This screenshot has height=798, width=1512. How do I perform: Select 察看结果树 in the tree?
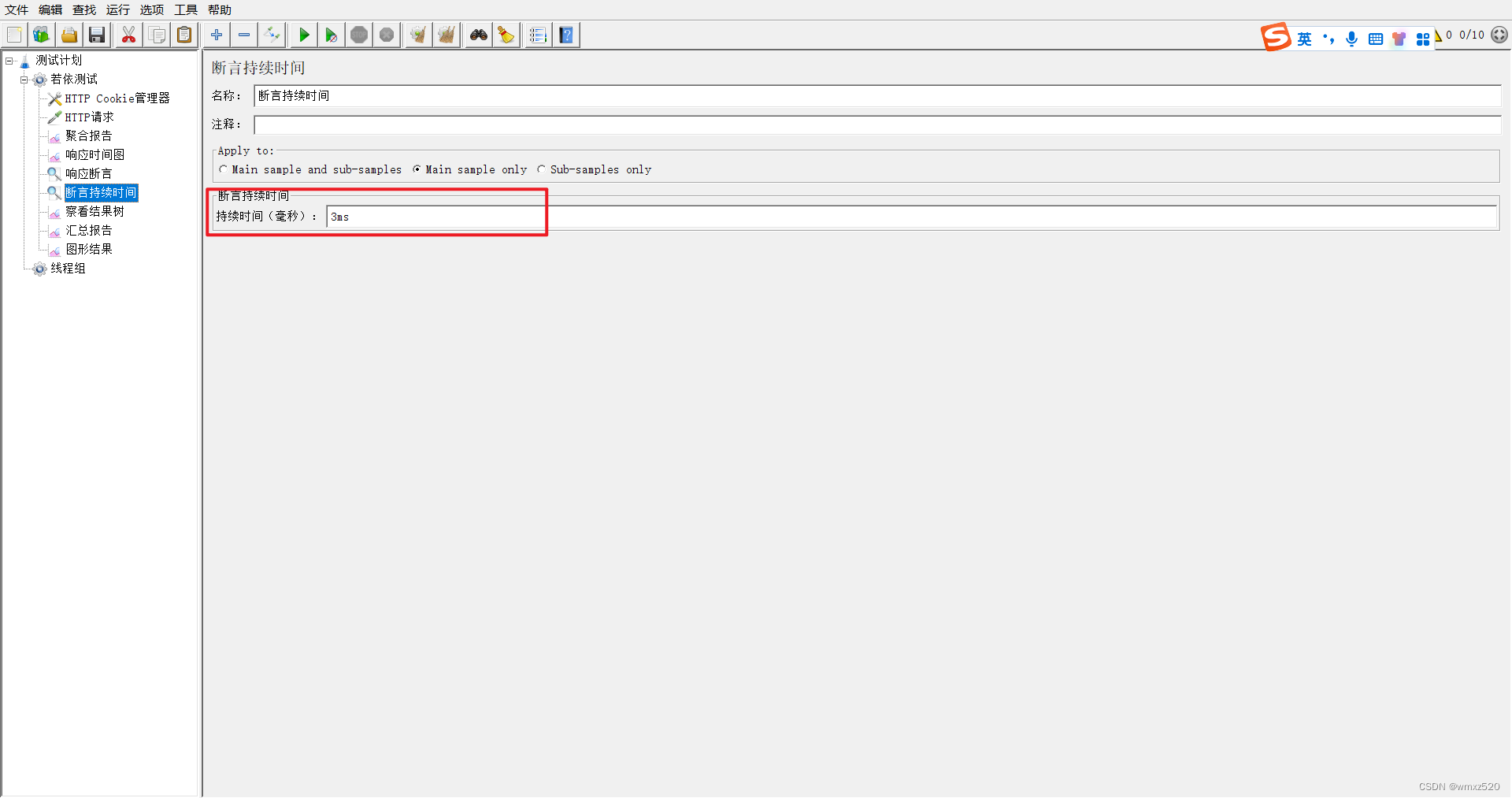pos(95,212)
